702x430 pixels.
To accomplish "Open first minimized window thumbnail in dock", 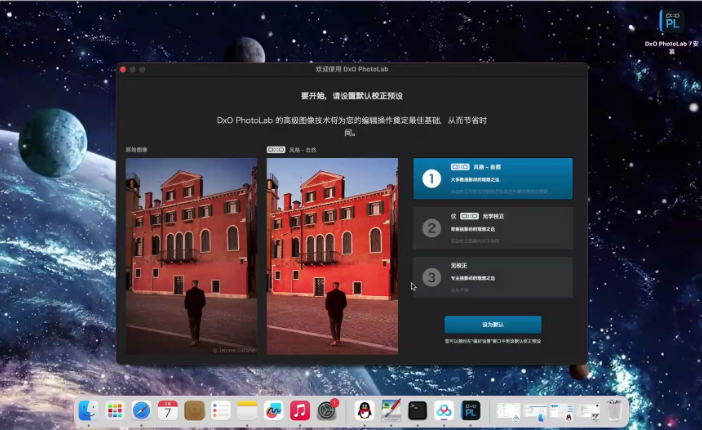I will pos(508,412).
